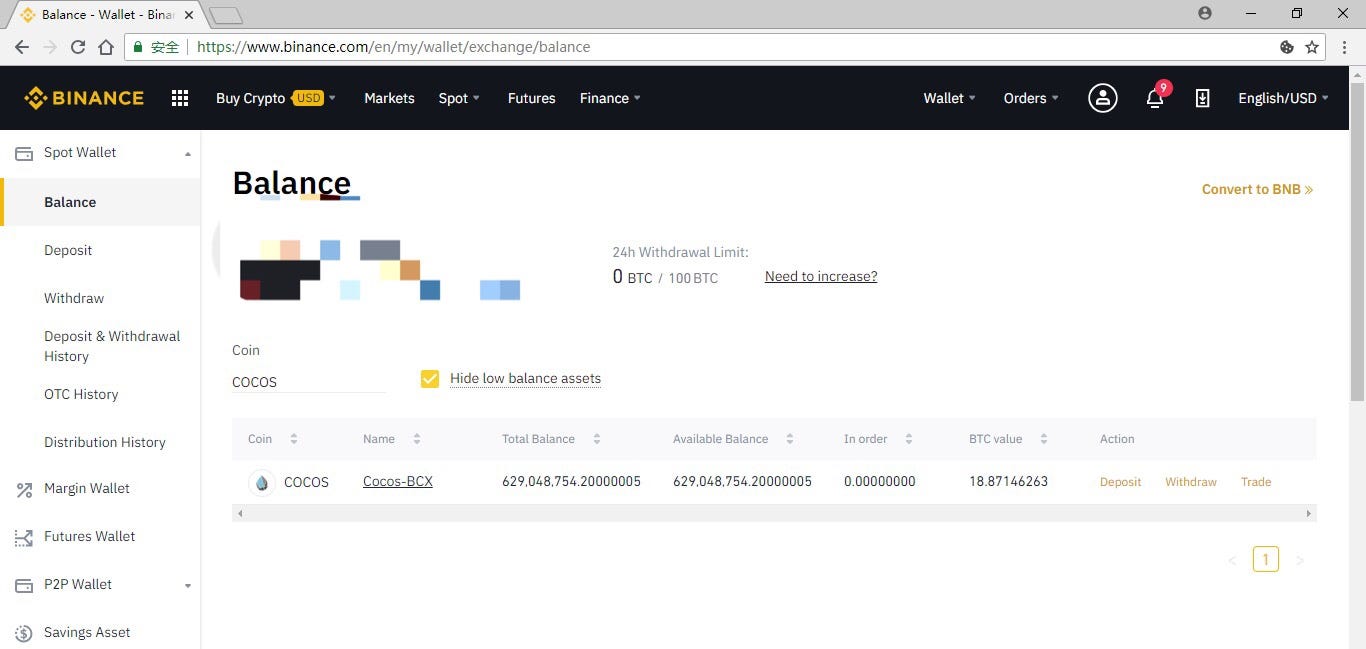Expand the Orders dropdown in header
The image size is (1366, 649).
[1031, 98]
